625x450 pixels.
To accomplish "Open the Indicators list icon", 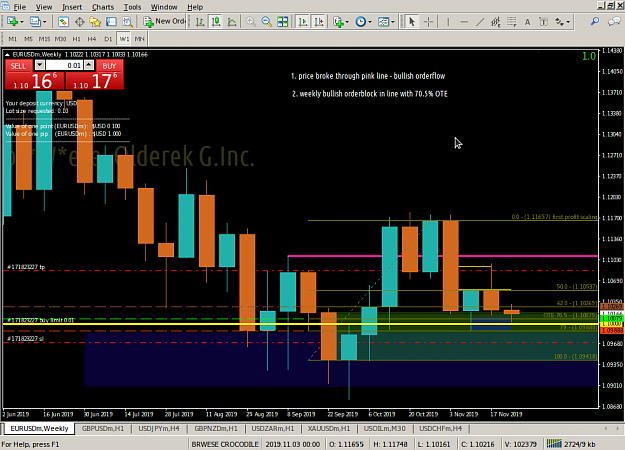I will tap(338, 22).
